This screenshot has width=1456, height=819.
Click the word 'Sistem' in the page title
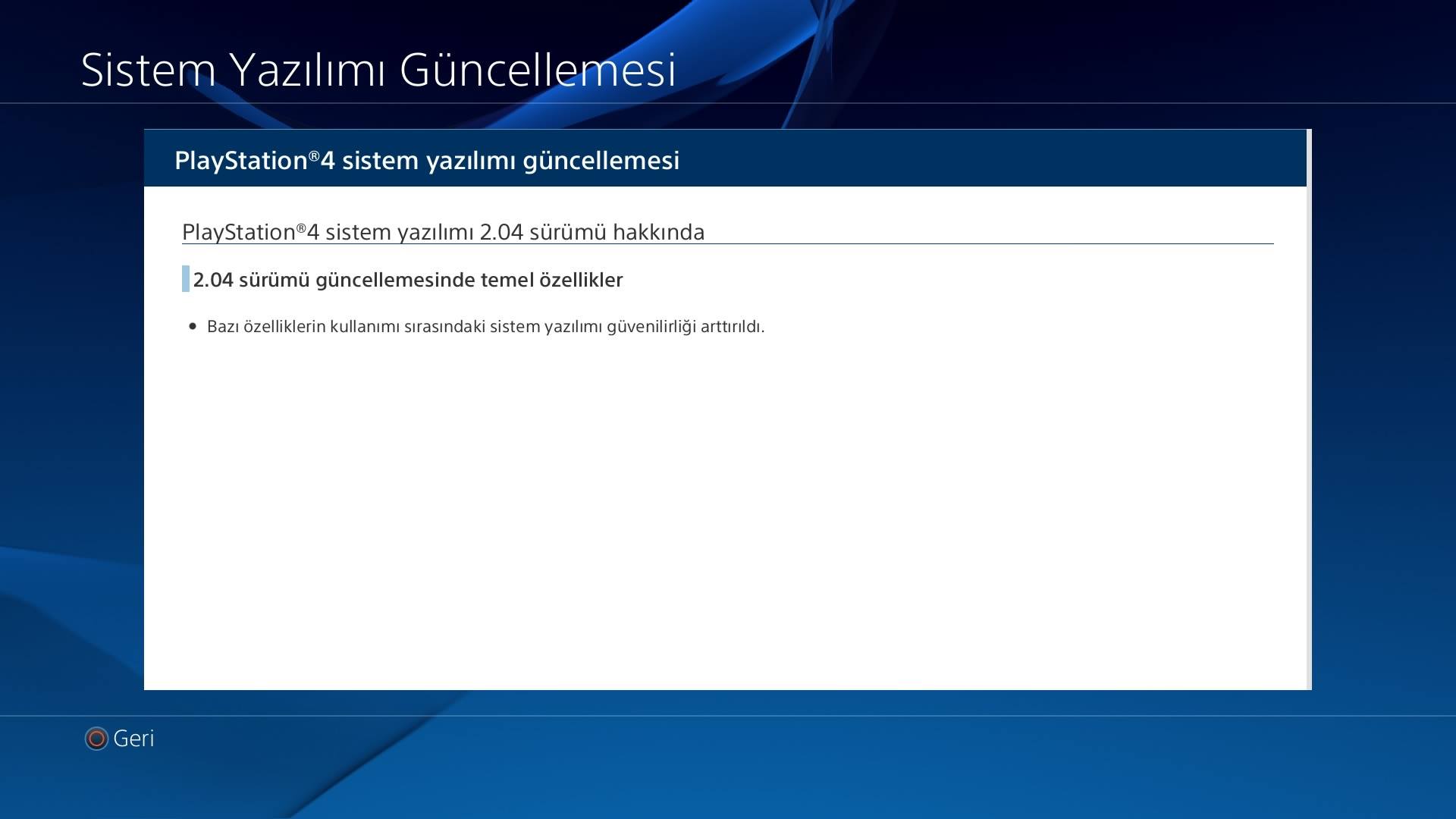click(149, 70)
